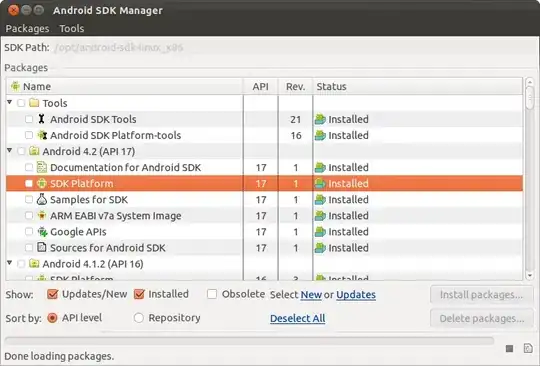Click the New link to select new packages

click(x=311, y=295)
